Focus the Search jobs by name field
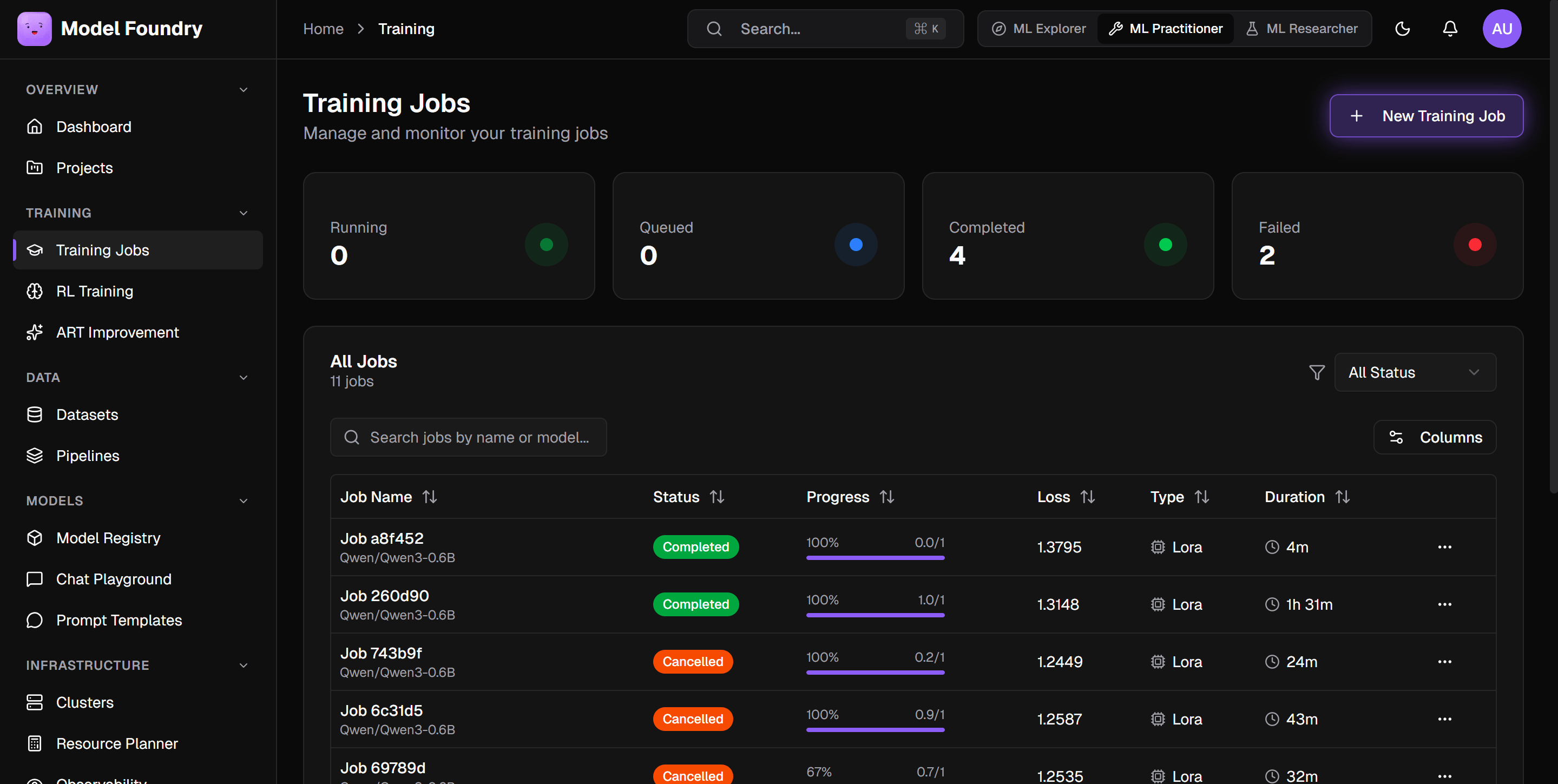 468,437
